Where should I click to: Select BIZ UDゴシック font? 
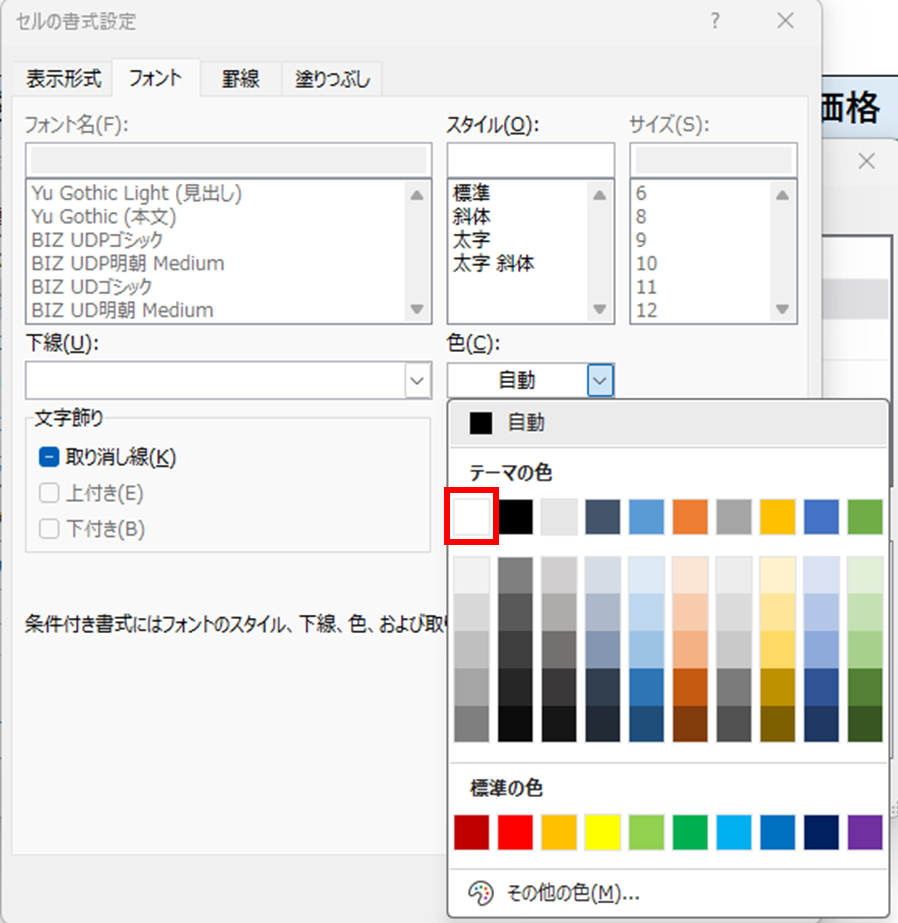tap(92, 287)
